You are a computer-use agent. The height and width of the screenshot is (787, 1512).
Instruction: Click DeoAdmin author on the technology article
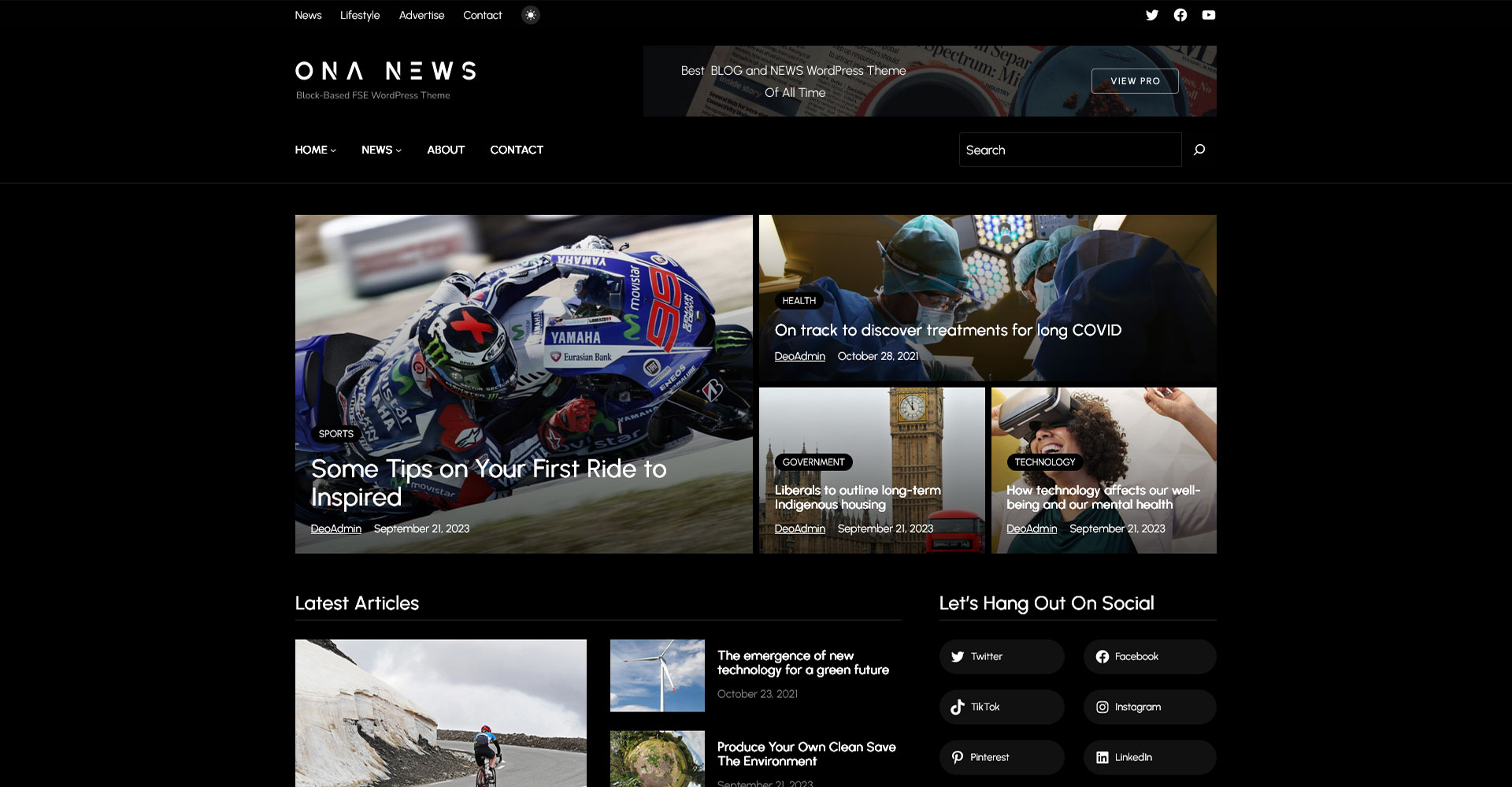coord(1032,529)
